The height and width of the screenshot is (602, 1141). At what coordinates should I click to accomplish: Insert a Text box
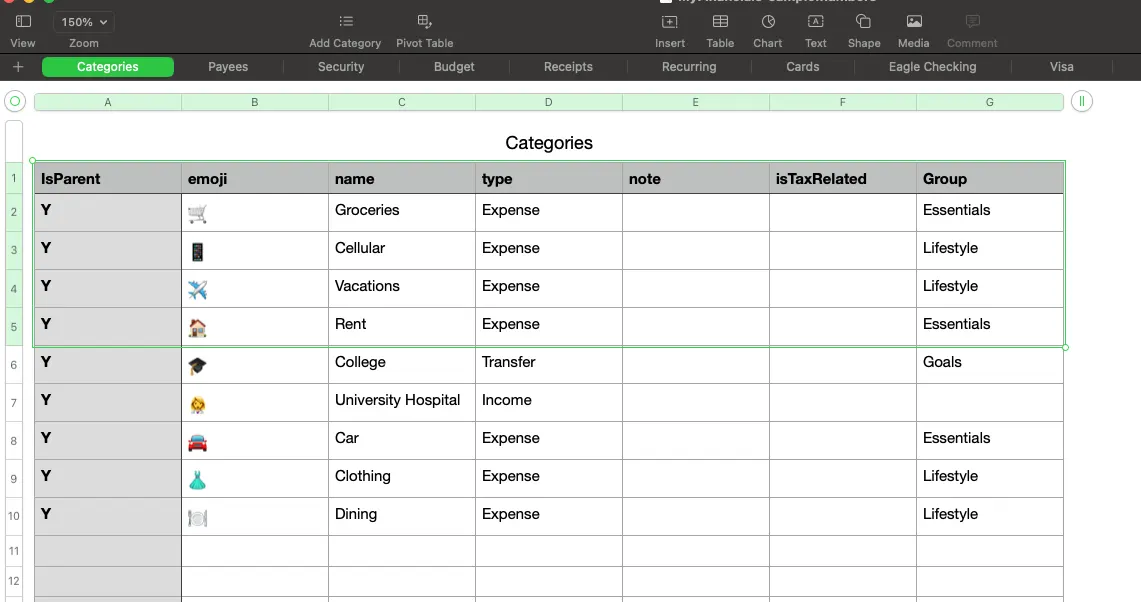(816, 22)
